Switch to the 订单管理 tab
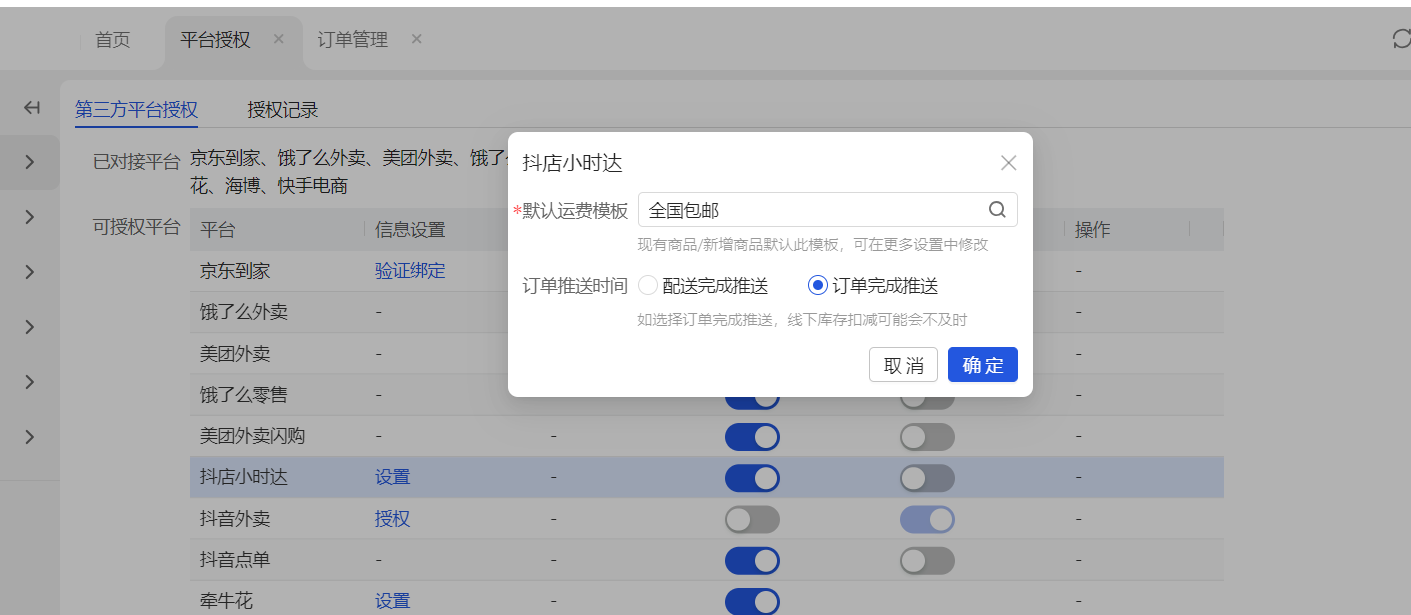This screenshot has height=615, width=1411. [353, 40]
